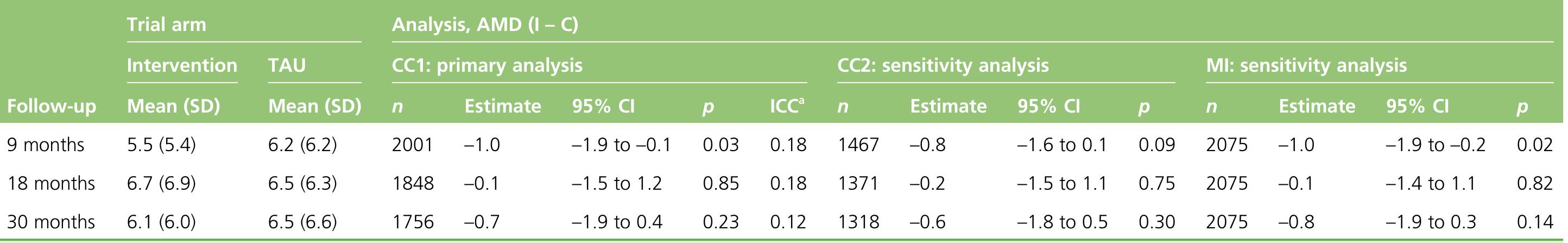The image size is (1568, 243).
Task: Click the 'CC2: sensitivity analysis' heading
Action: point(943,65)
